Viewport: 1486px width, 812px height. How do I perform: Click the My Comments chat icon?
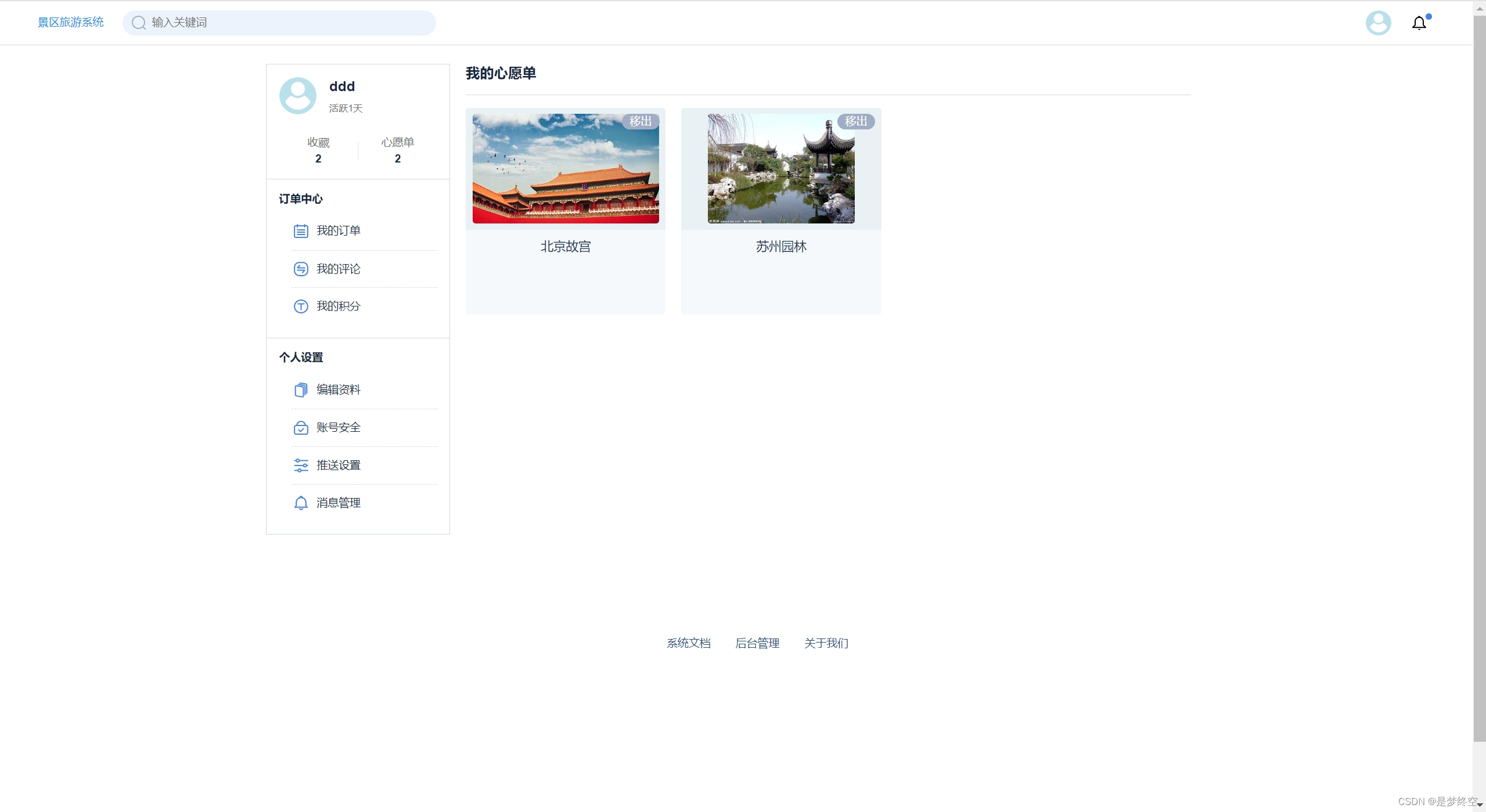301,269
